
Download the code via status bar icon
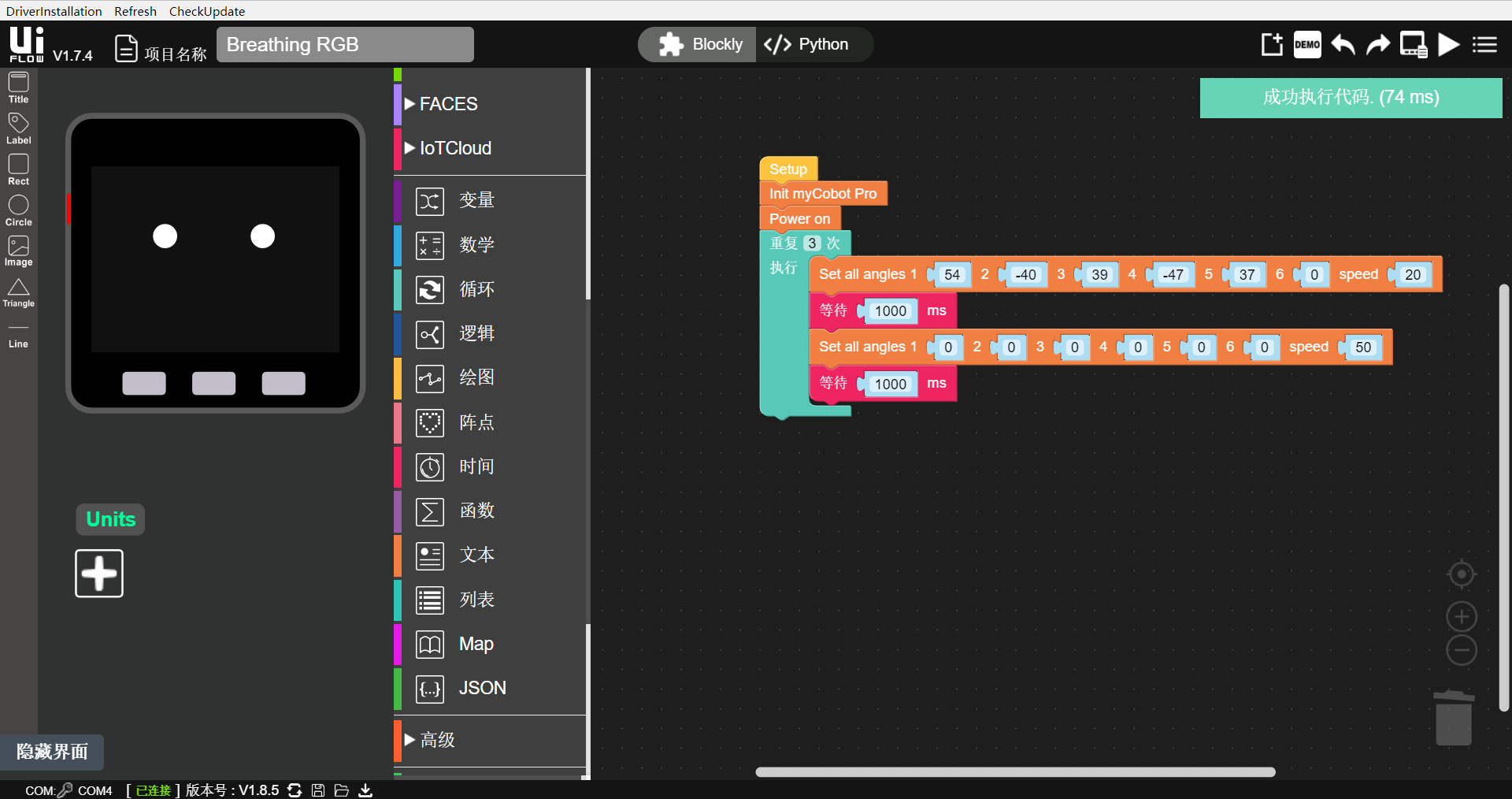pyautogui.click(x=365, y=790)
